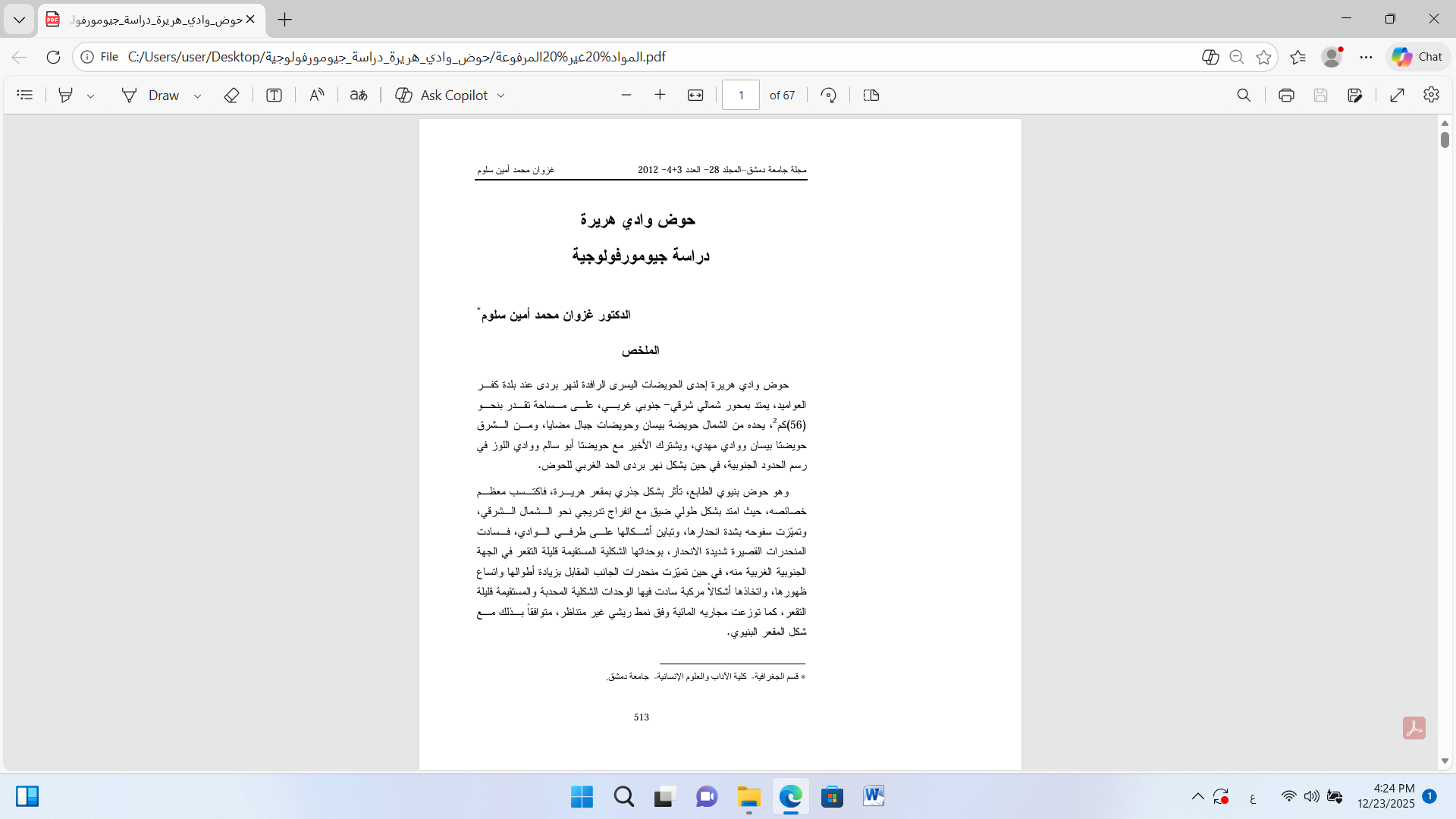Select the PDF document tab
1456x819 pixels.
coord(150,20)
